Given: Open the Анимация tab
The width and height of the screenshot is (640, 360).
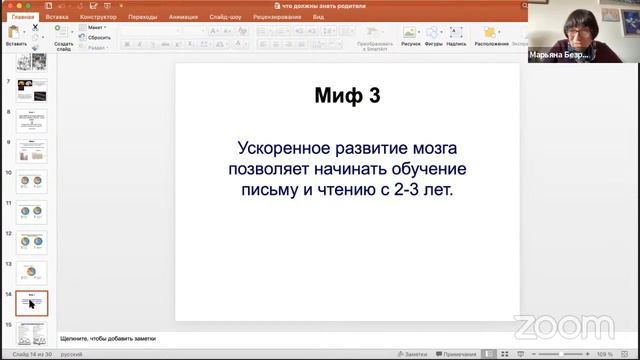Looking at the screenshot, I should [183, 17].
